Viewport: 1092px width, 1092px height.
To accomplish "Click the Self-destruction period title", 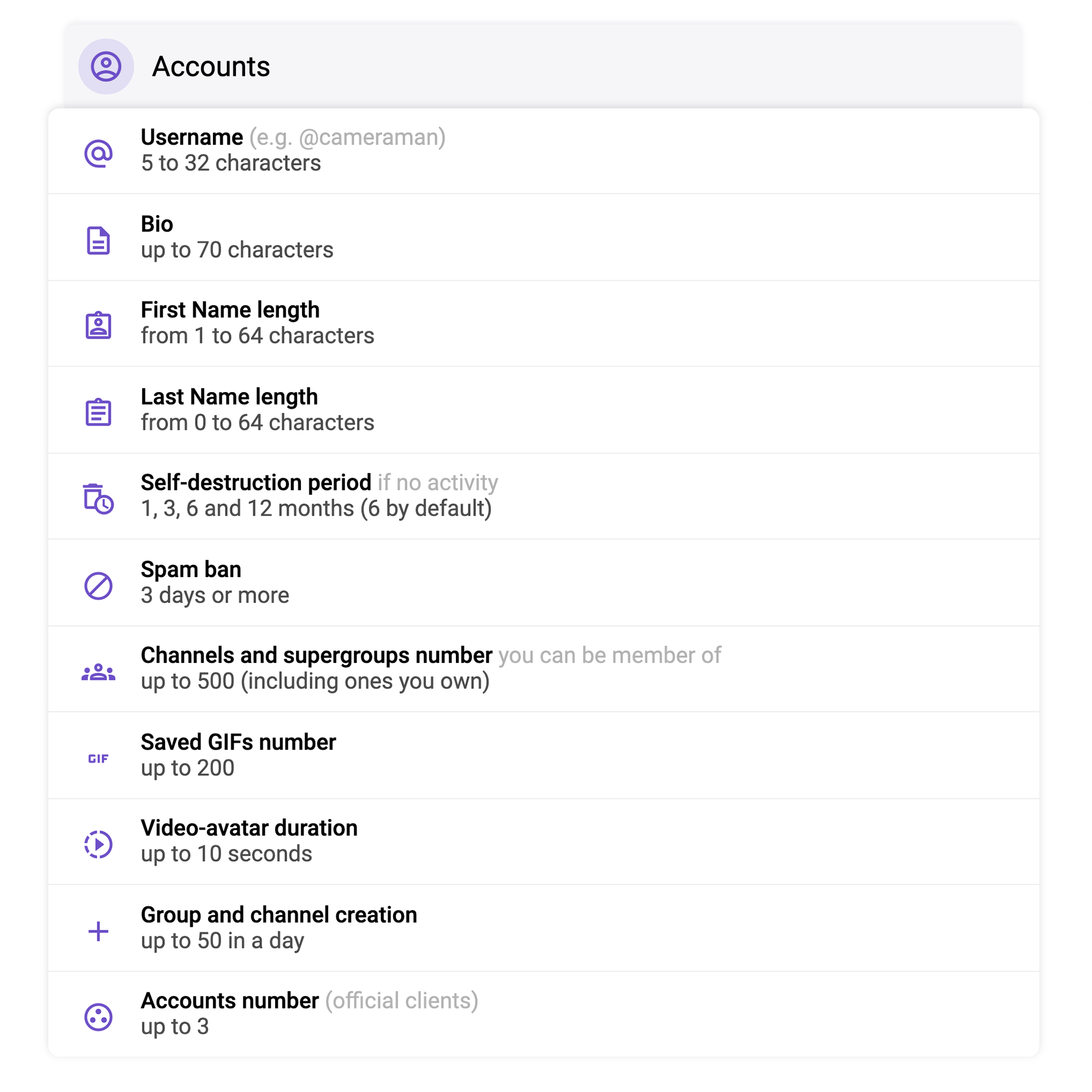I will tap(256, 483).
